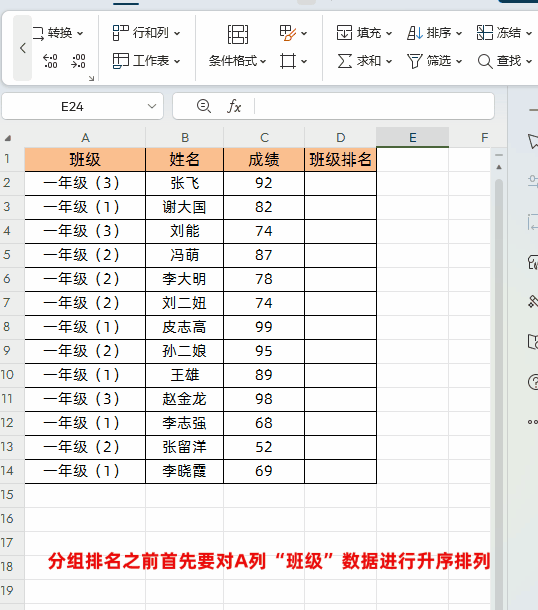The width and height of the screenshot is (538, 610).
Task: Click the 筛选 (Filter) button
Action: pos(434,61)
